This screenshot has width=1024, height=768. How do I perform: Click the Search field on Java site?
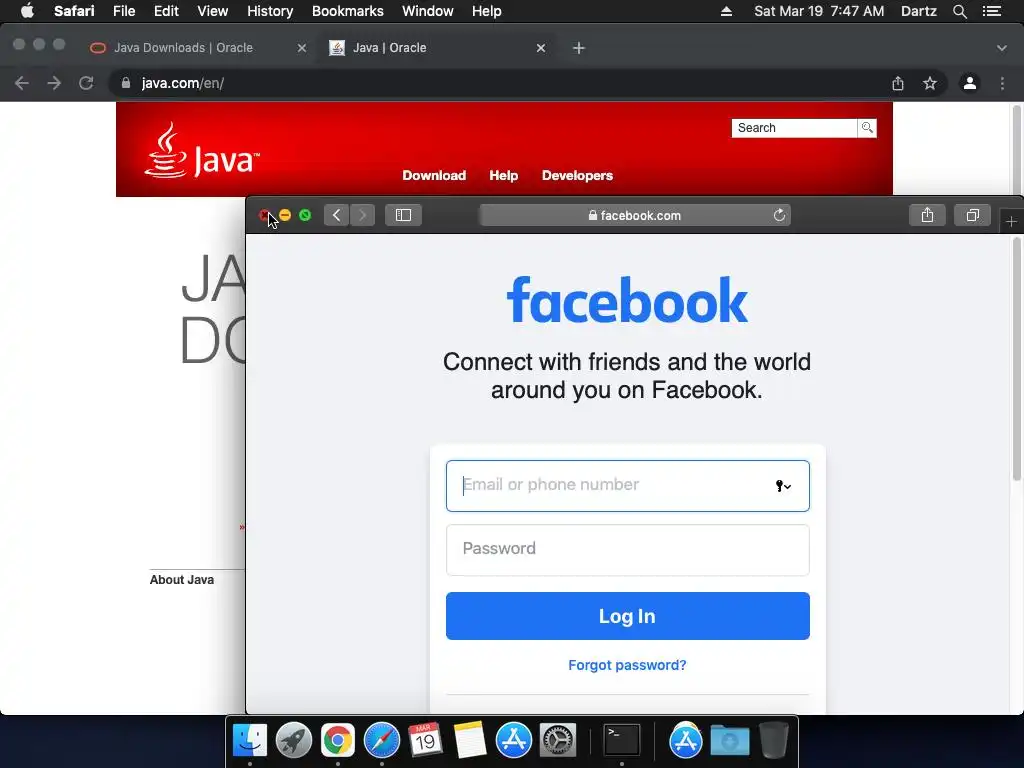coord(794,128)
